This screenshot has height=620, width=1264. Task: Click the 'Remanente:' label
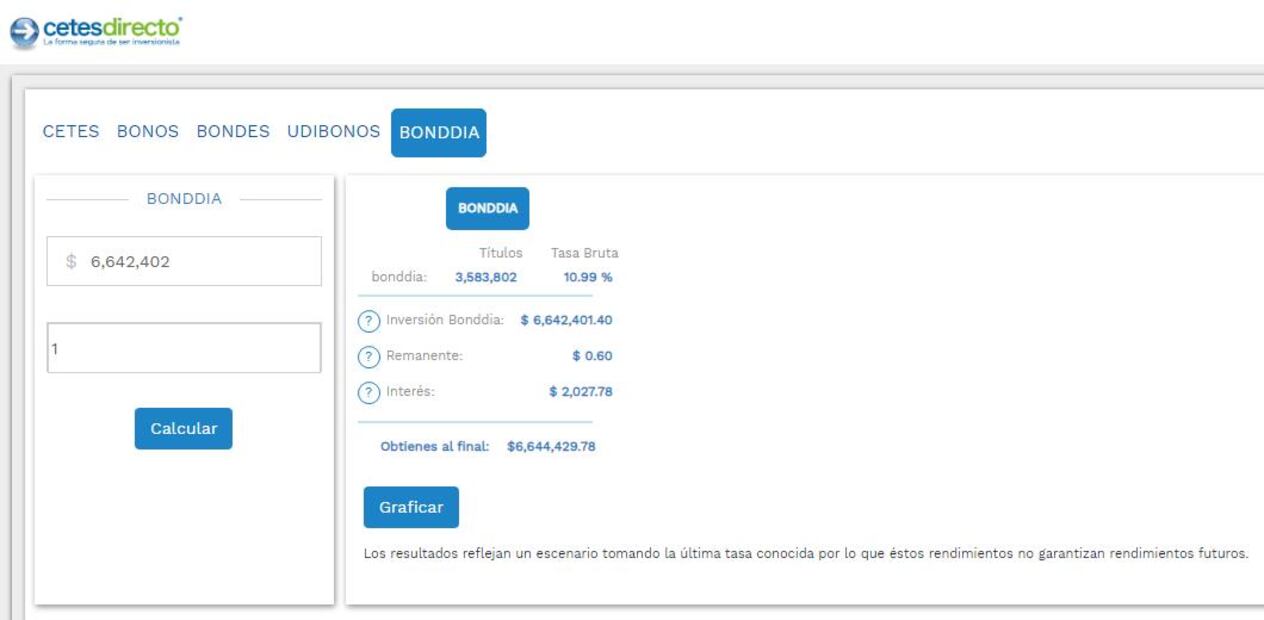(425, 356)
